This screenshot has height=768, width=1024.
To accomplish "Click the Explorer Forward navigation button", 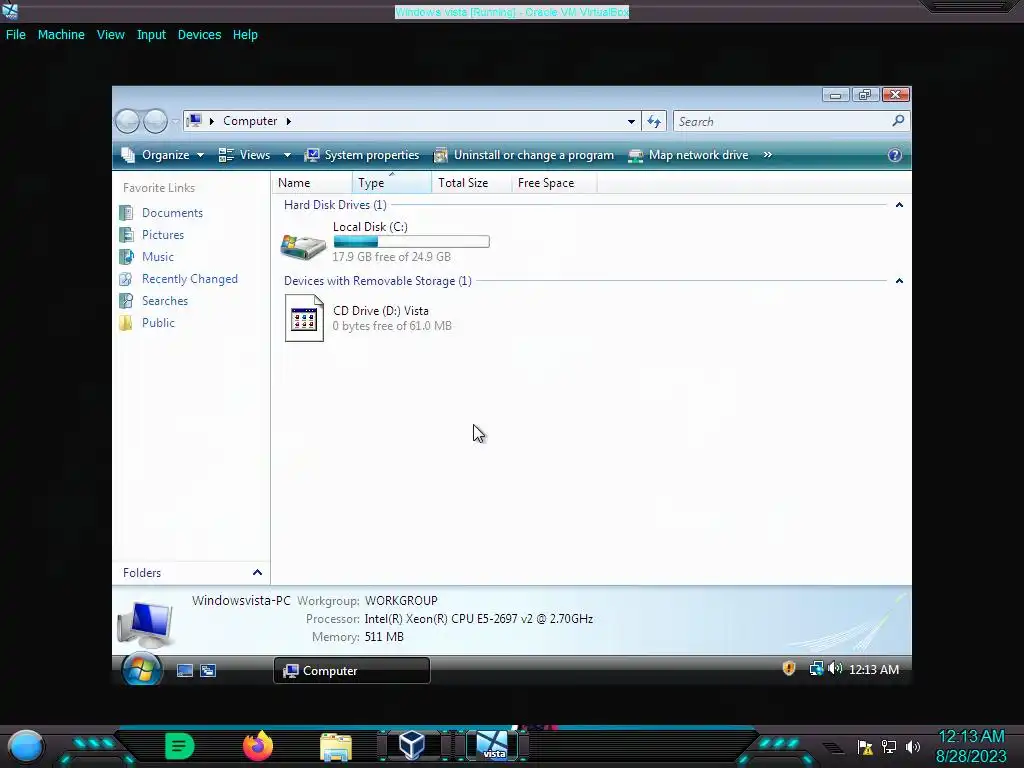I will tap(155, 121).
